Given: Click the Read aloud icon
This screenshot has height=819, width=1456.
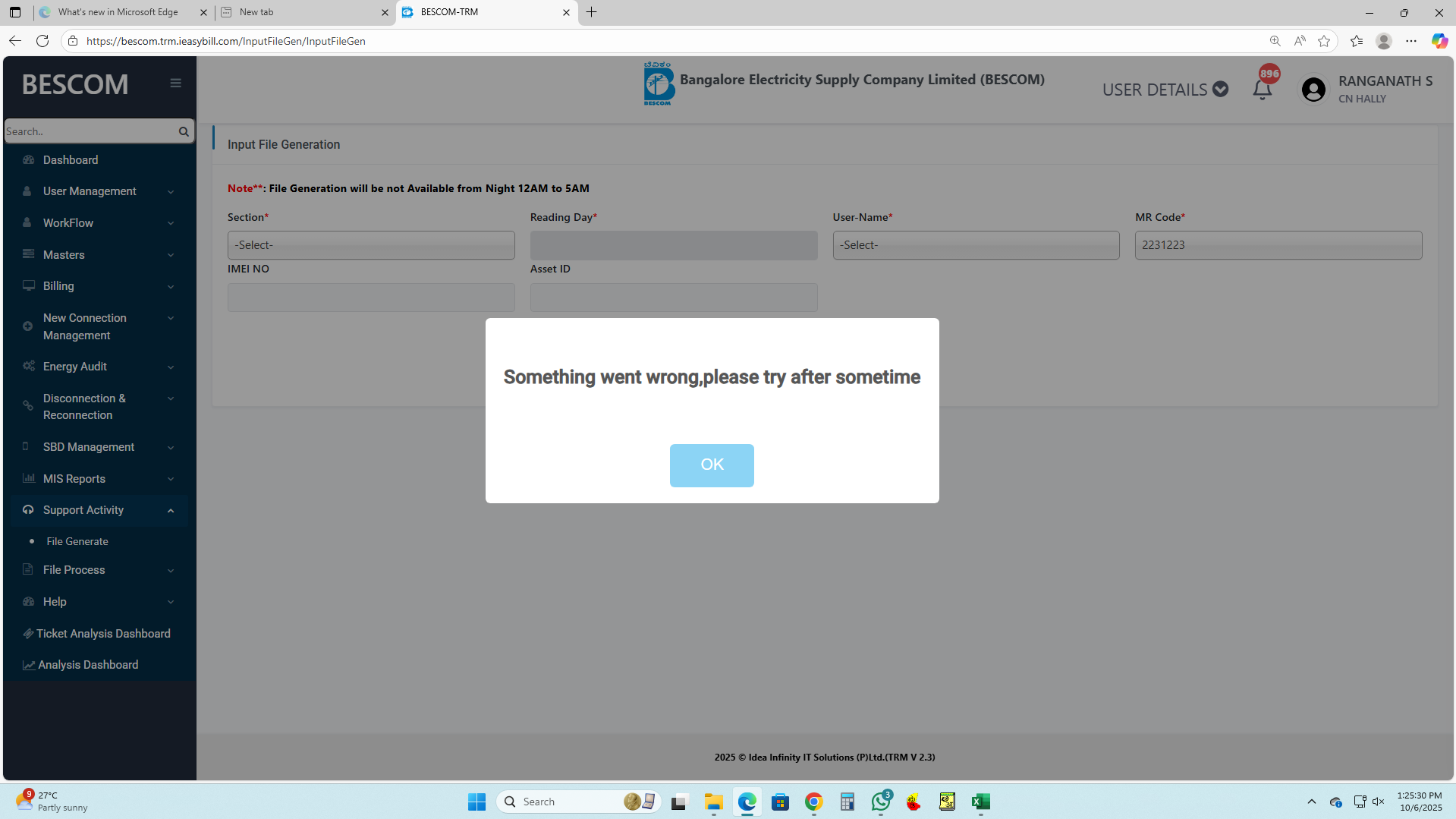Looking at the screenshot, I should click(1300, 41).
